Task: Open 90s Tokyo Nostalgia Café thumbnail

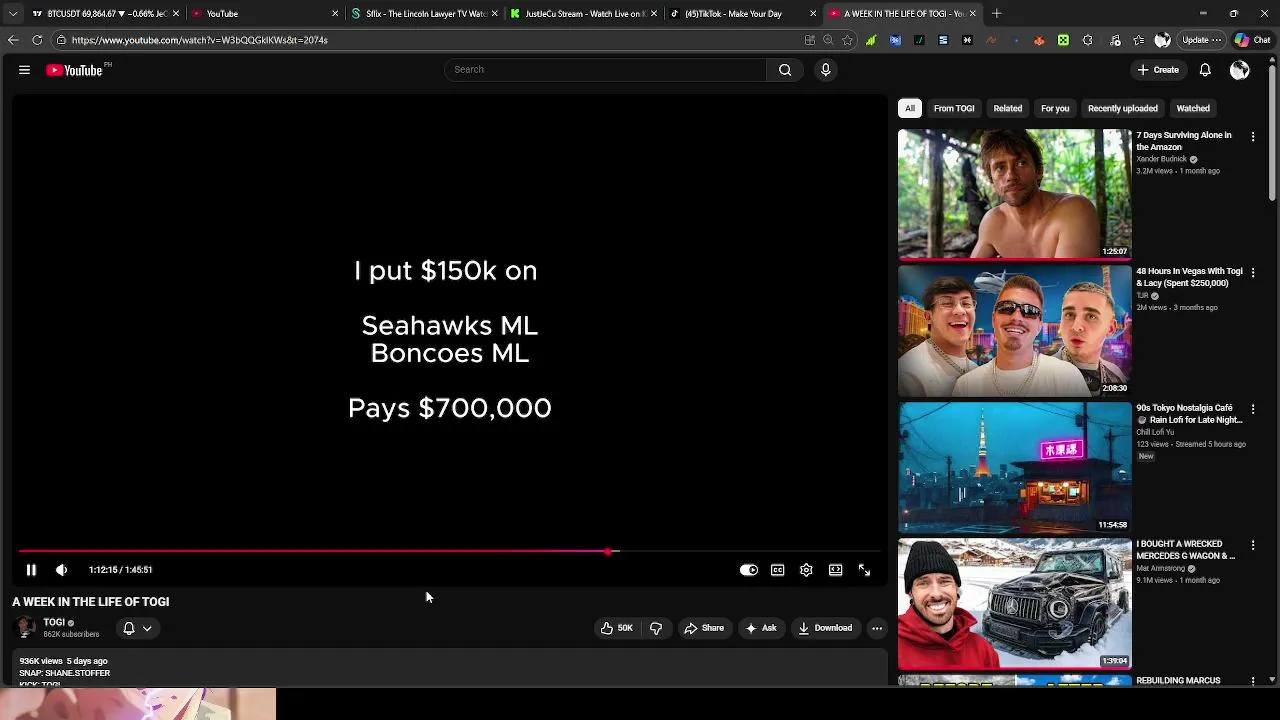Action: (1014, 467)
